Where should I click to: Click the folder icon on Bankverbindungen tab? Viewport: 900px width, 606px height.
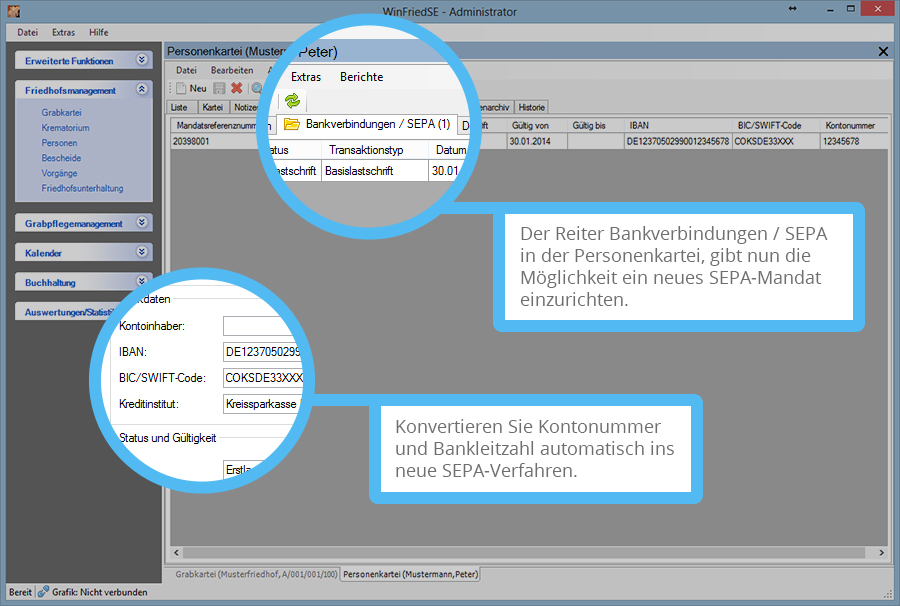pos(292,125)
